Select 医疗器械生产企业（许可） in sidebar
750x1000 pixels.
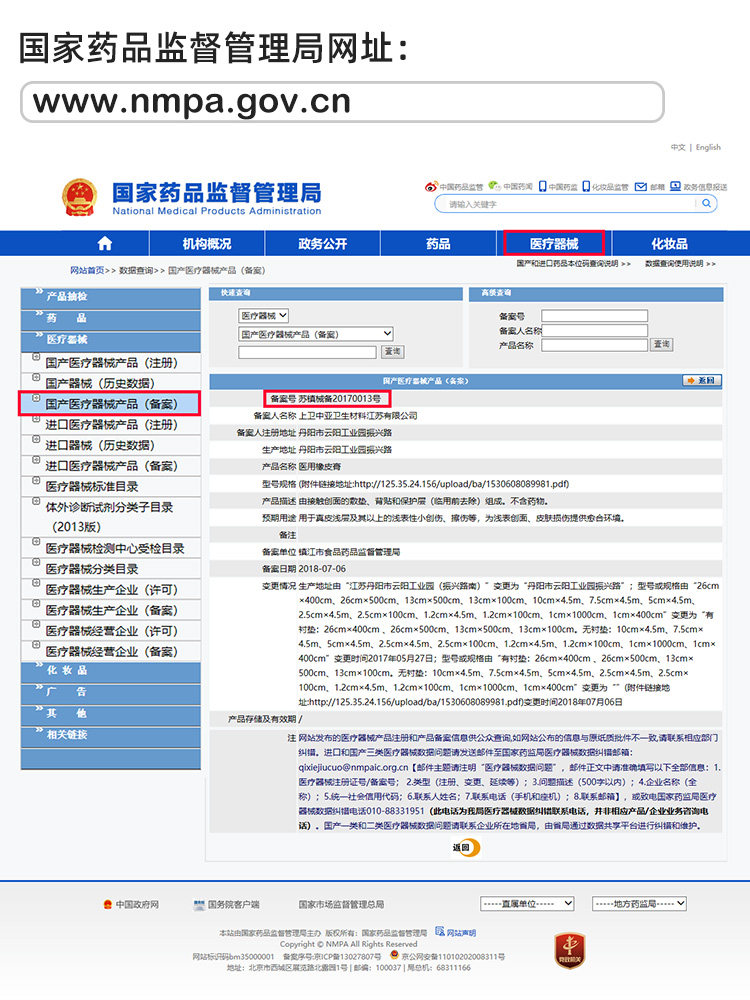click(x=111, y=590)
